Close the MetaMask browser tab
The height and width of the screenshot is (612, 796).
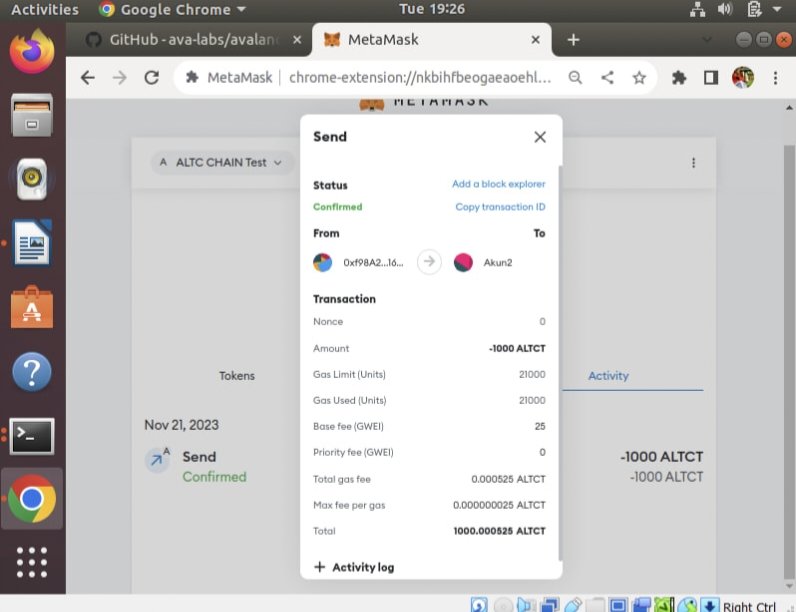pyautogui.click(x=536, y=40)
